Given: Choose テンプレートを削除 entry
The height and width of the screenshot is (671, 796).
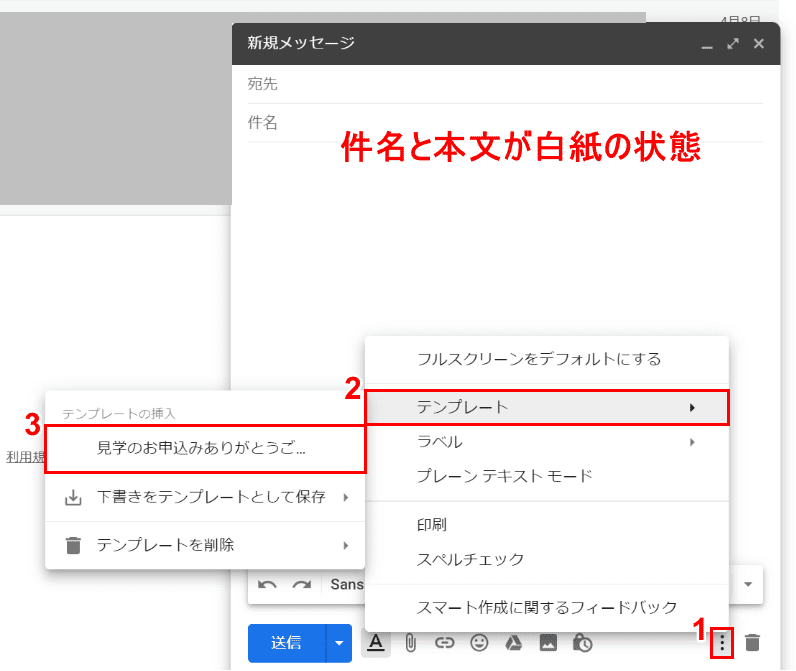Looking at the screenshot, I should [x=205, y=546].
